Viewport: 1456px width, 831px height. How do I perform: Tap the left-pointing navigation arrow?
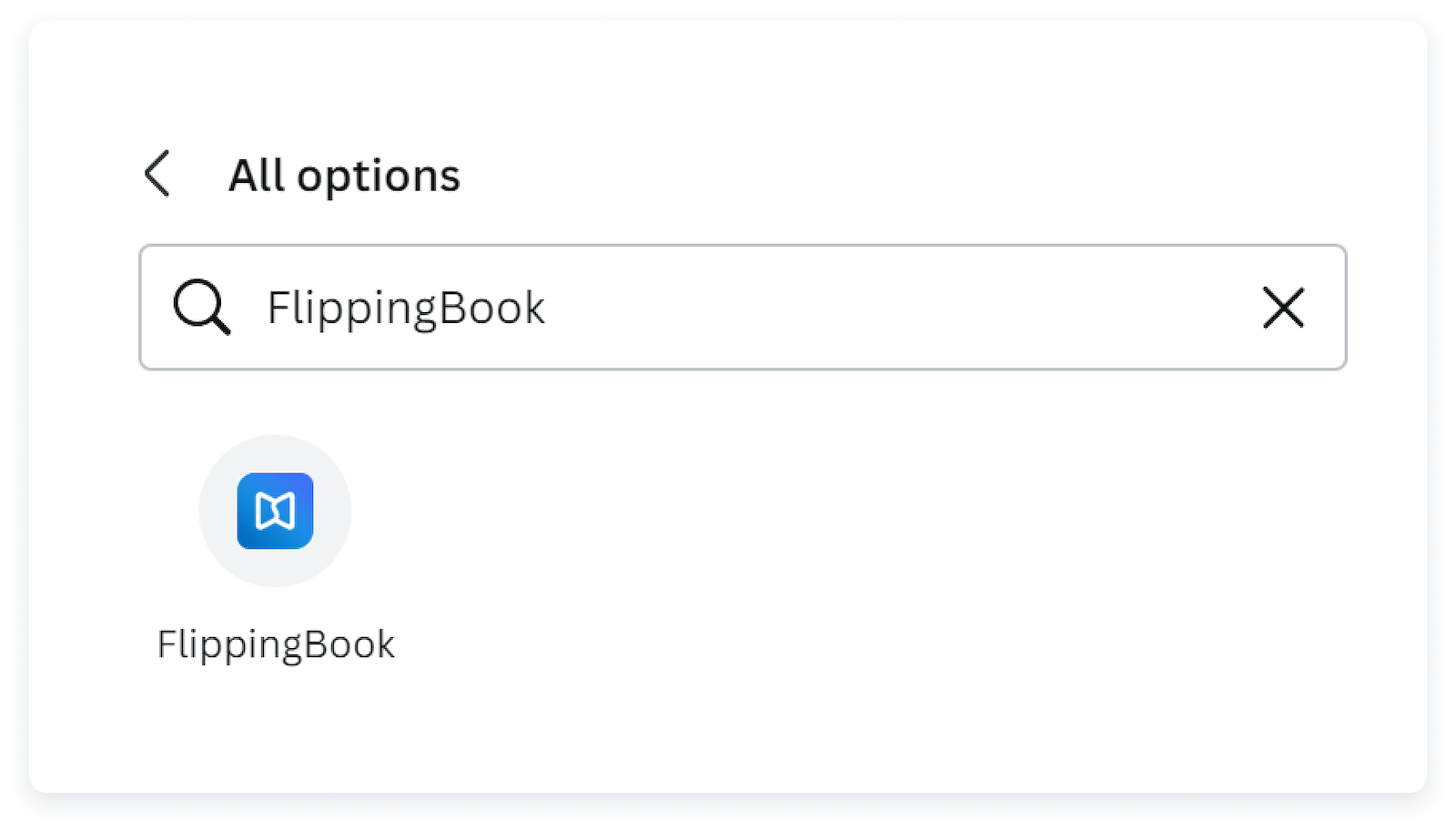[x=158, y=174]
